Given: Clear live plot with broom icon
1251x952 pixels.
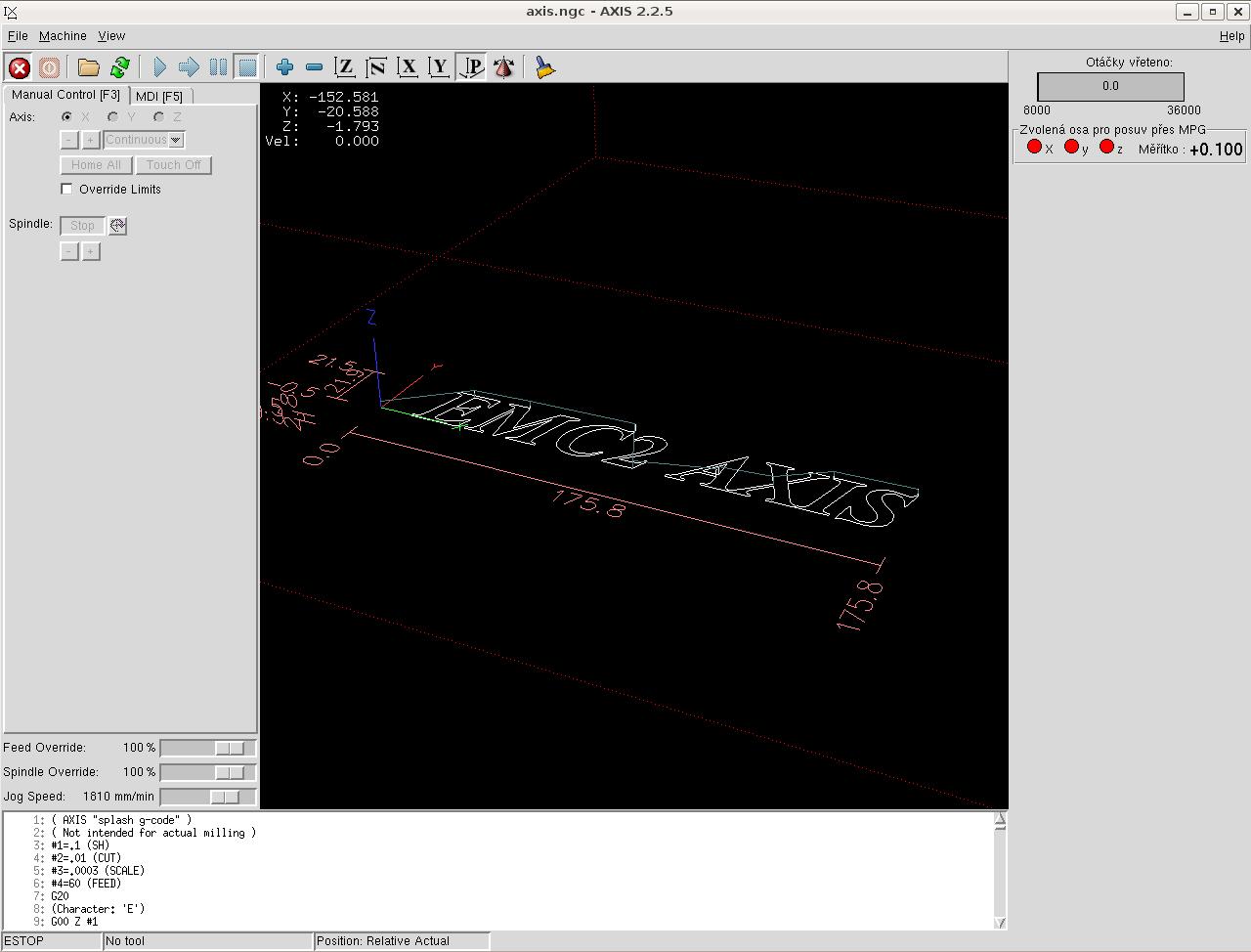Looking at the screenshot, I should pos(544,67).
